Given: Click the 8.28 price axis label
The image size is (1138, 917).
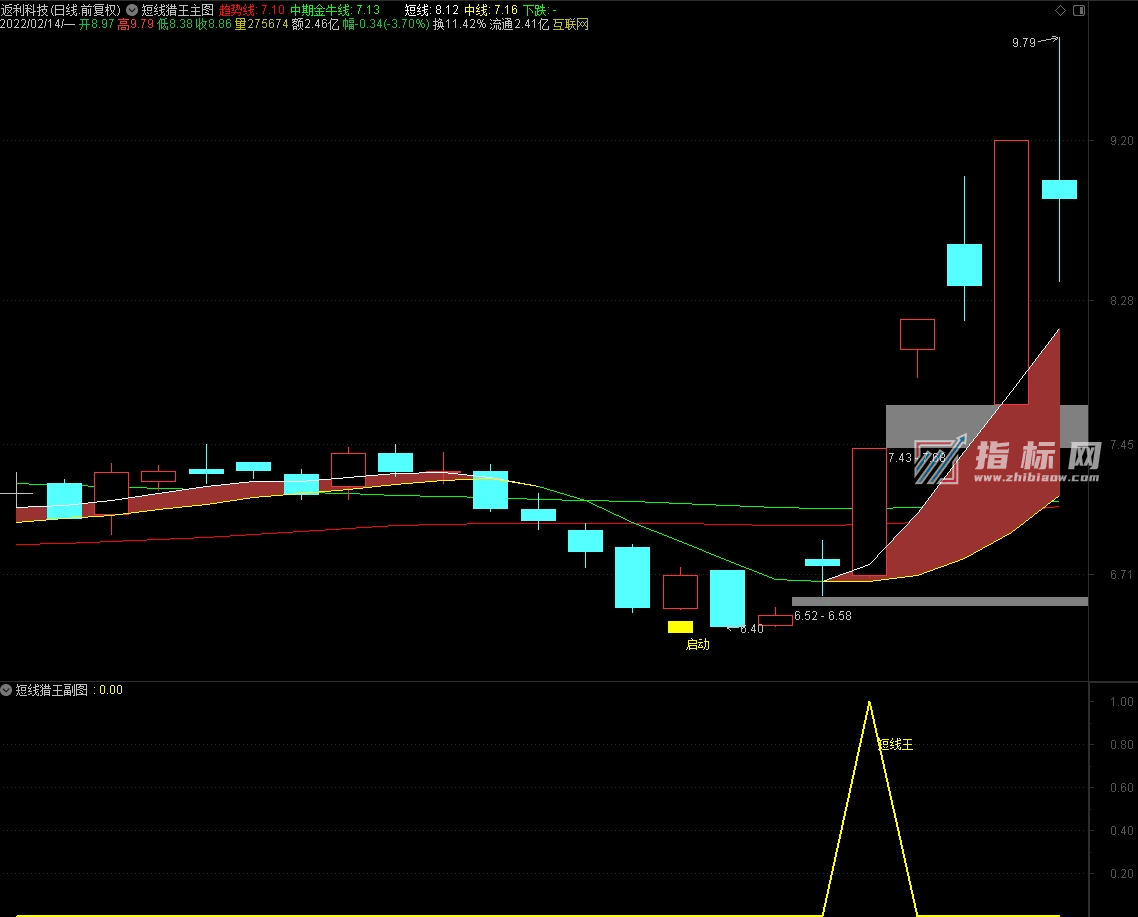Looking at the screenshot, I should coord(1121,301).
